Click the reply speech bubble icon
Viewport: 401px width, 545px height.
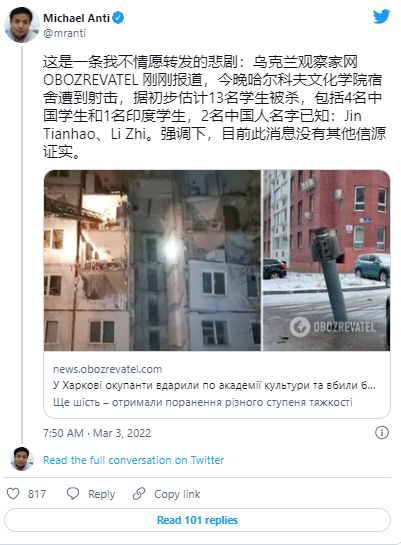73,494
